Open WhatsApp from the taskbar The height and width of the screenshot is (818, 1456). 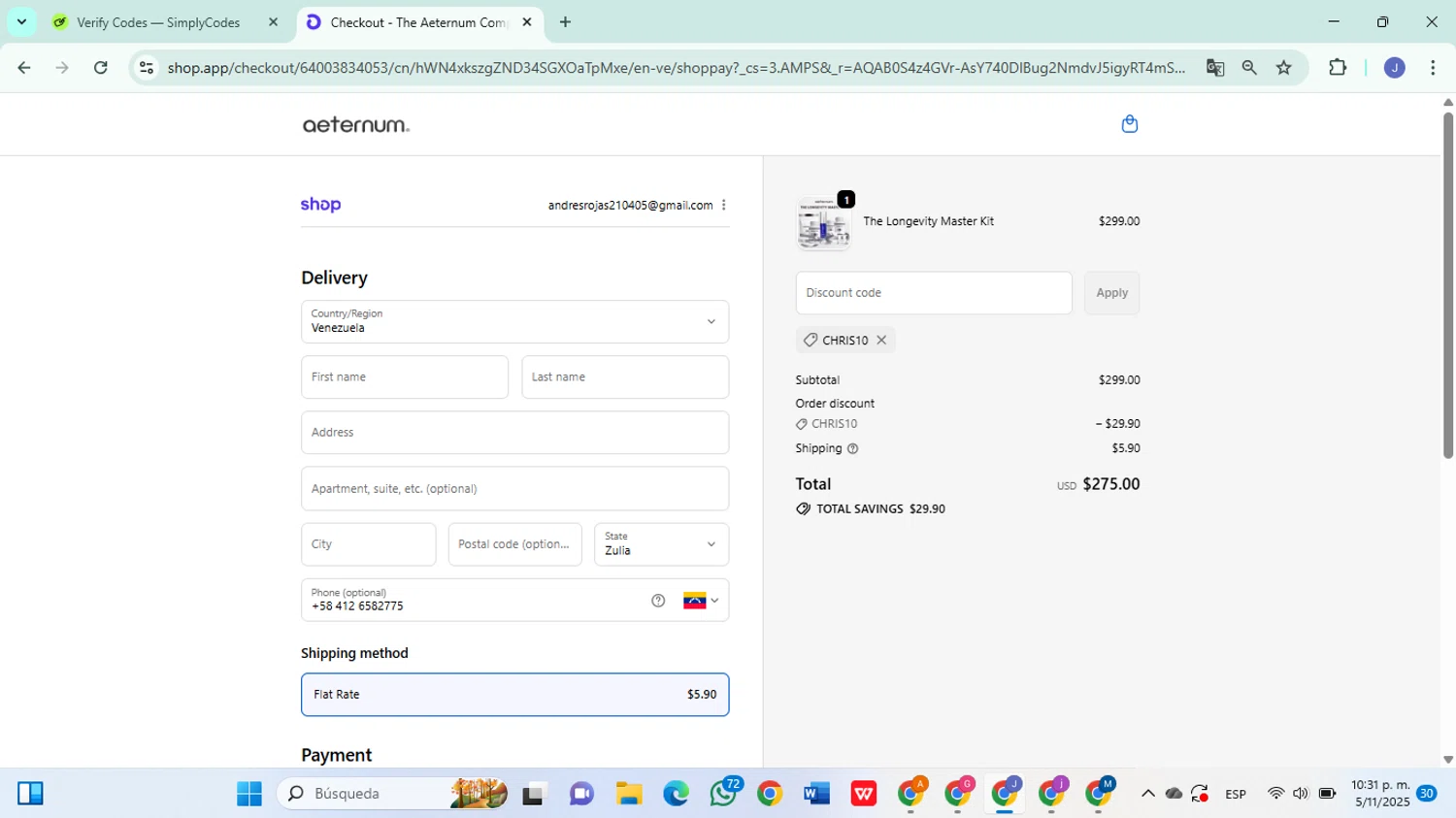point(723,792)
